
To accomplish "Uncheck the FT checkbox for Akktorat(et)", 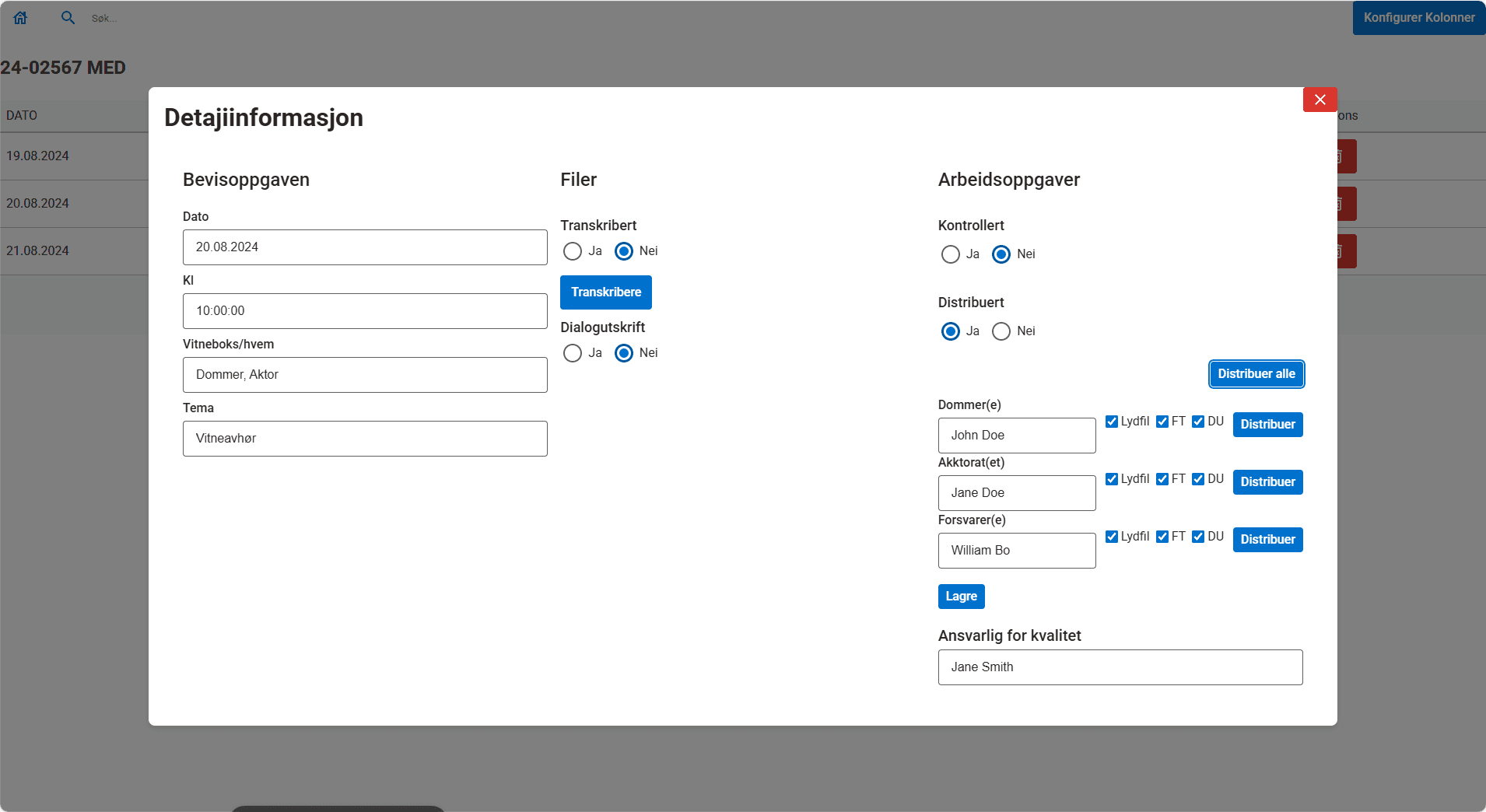I will point(1162,478).
